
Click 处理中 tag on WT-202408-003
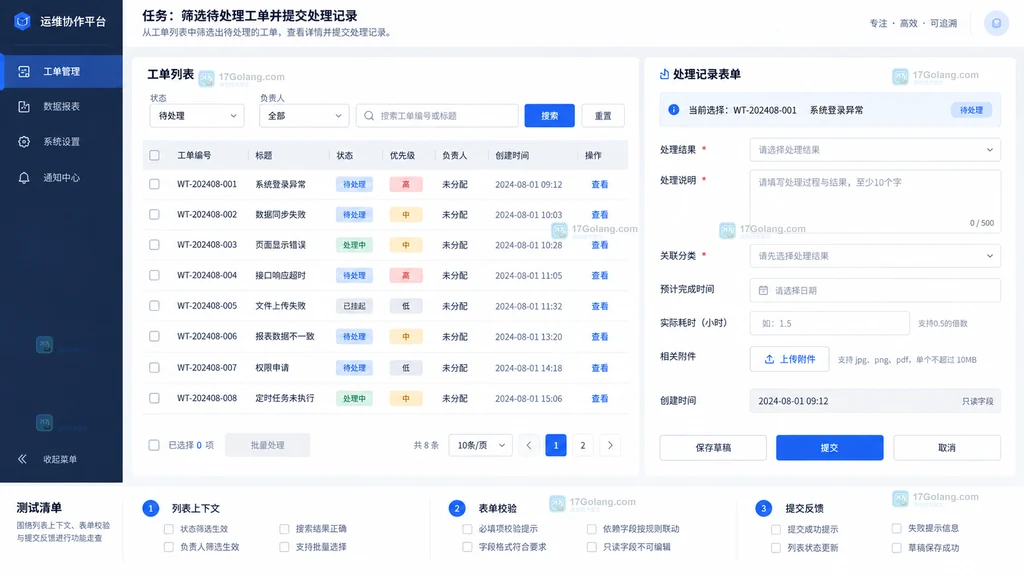coord(355,245)
